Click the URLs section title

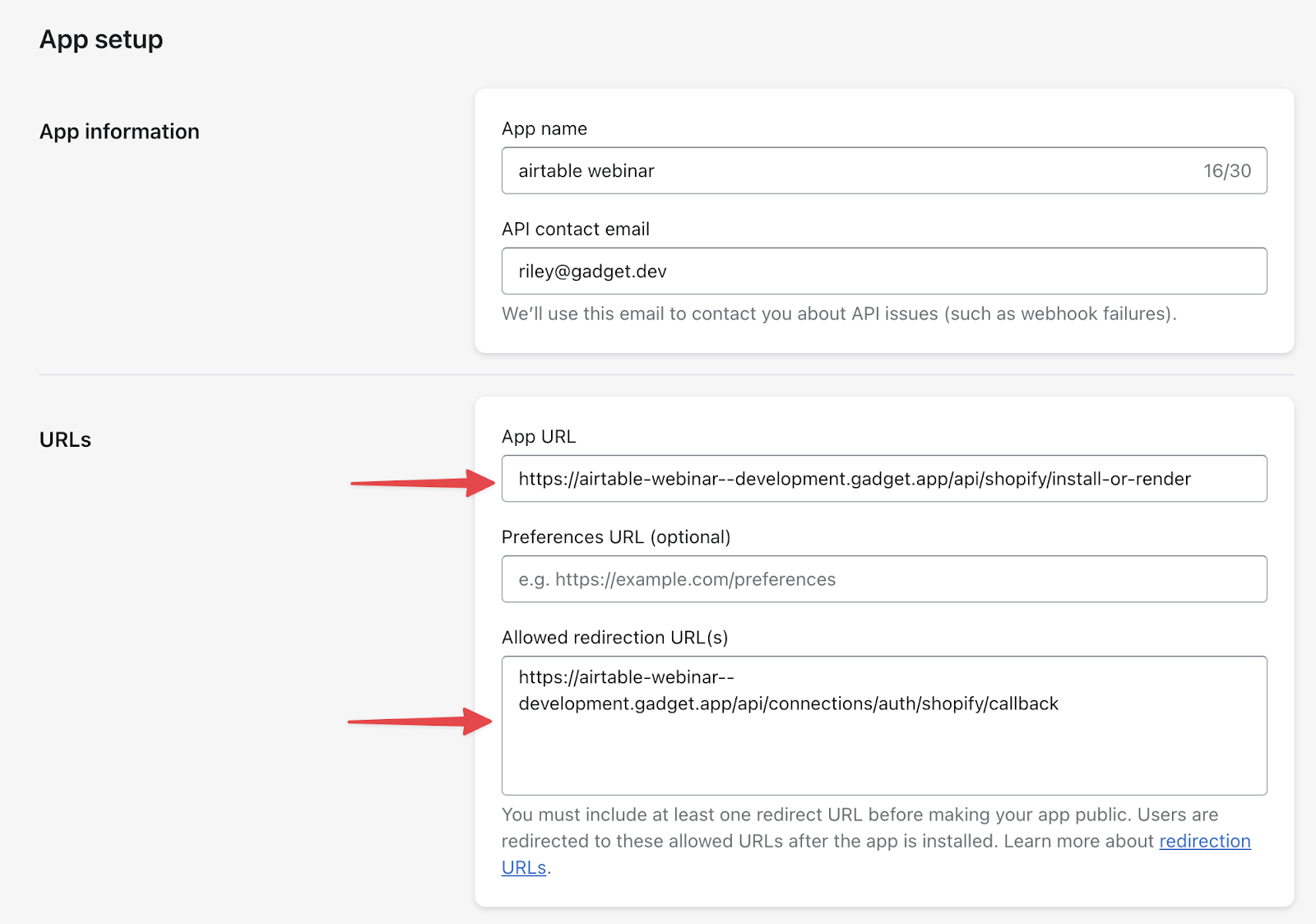[65, 439]
